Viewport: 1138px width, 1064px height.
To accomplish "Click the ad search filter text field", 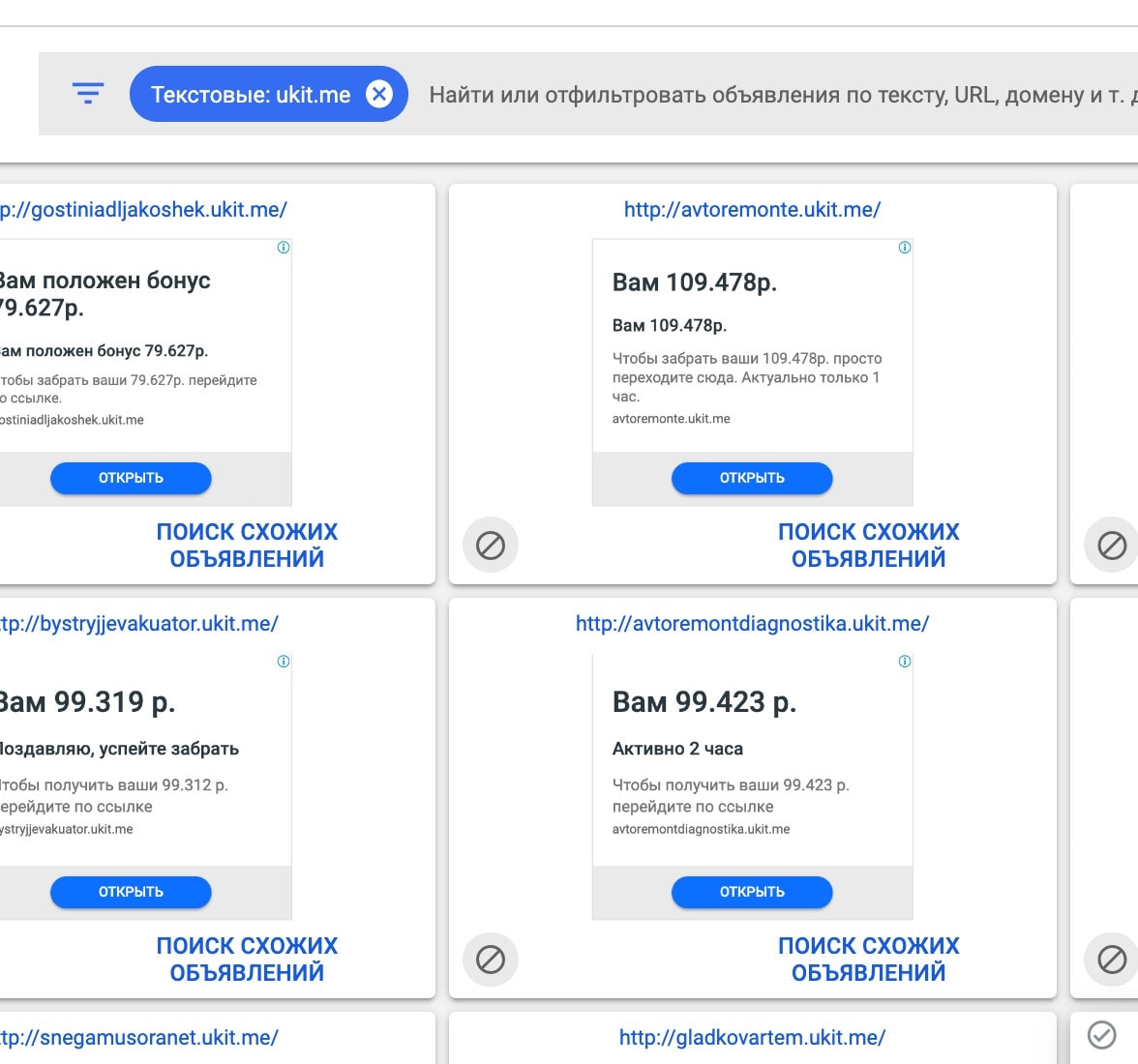I will coord(774,95).
